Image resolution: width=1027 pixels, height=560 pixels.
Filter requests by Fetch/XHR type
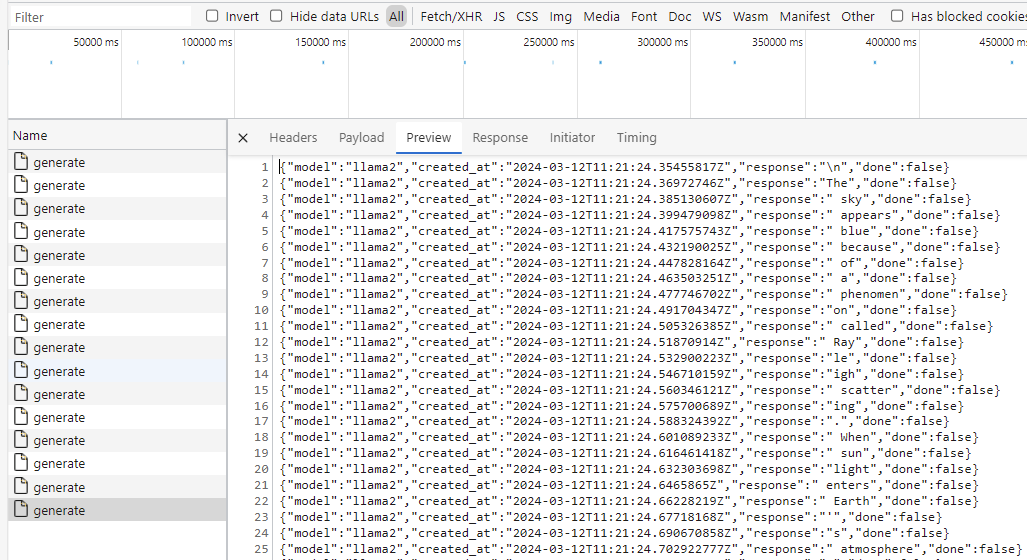click(x=451, y=16)
